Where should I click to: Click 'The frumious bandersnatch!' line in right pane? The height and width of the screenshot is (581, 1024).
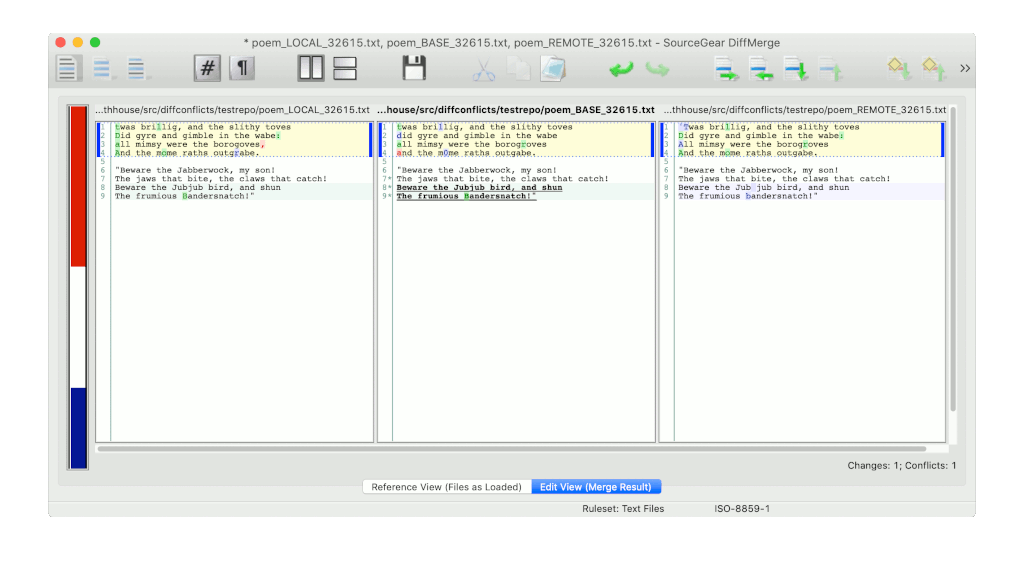pos(748,196)
